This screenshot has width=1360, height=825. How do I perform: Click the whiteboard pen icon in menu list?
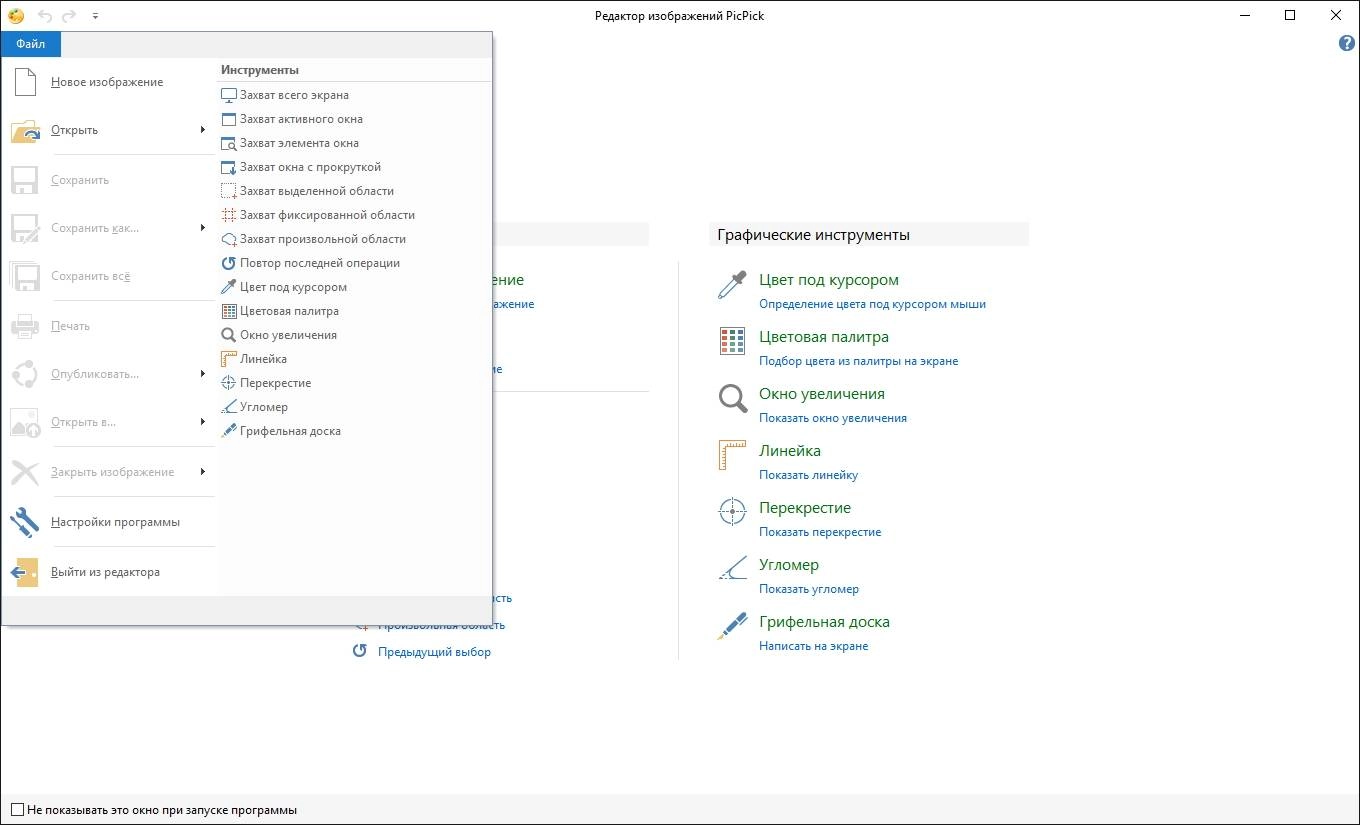click(x=229, y=432)
